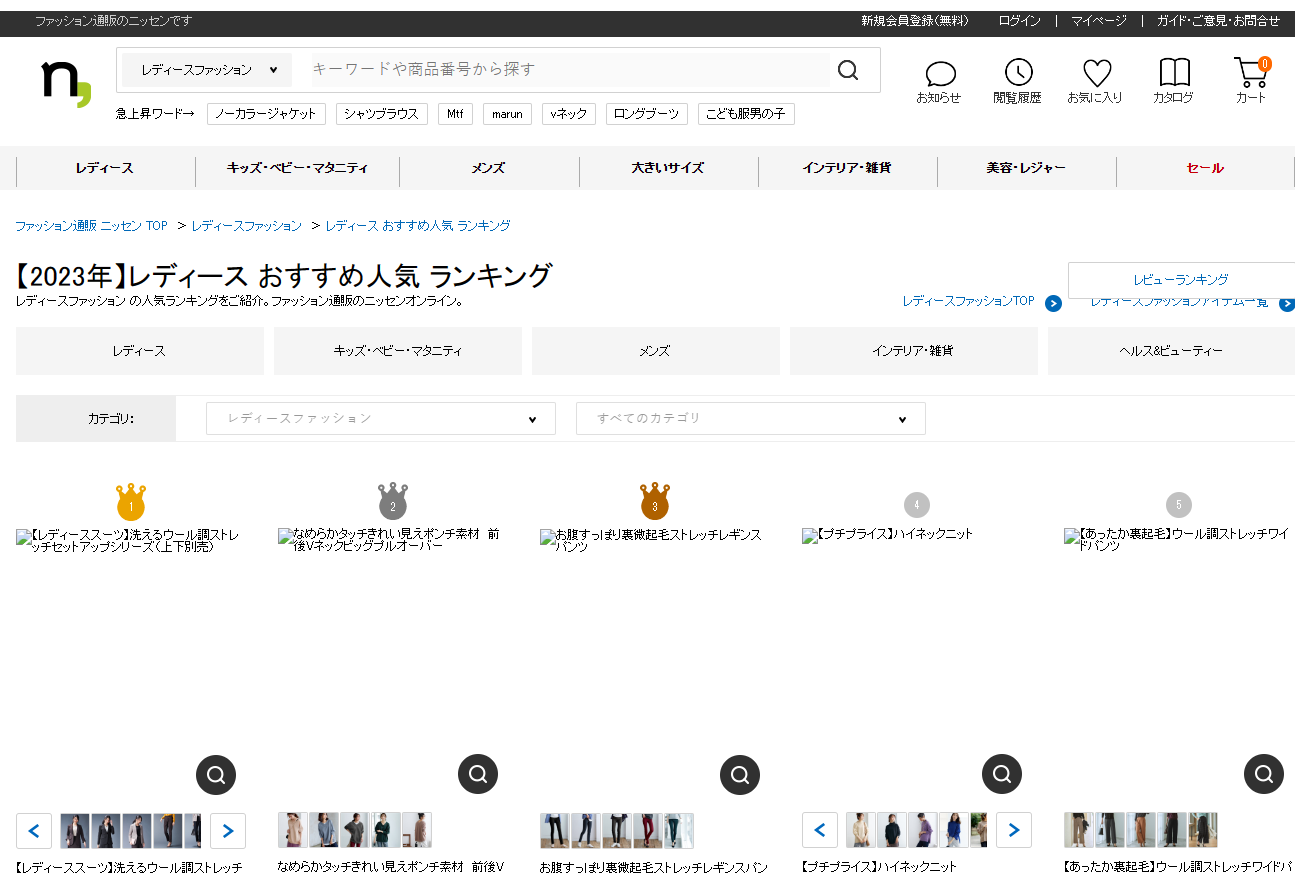Click marun trending keyword
Screen dimensions: 1295x874
pyautogui.click(x=507, y=114)
